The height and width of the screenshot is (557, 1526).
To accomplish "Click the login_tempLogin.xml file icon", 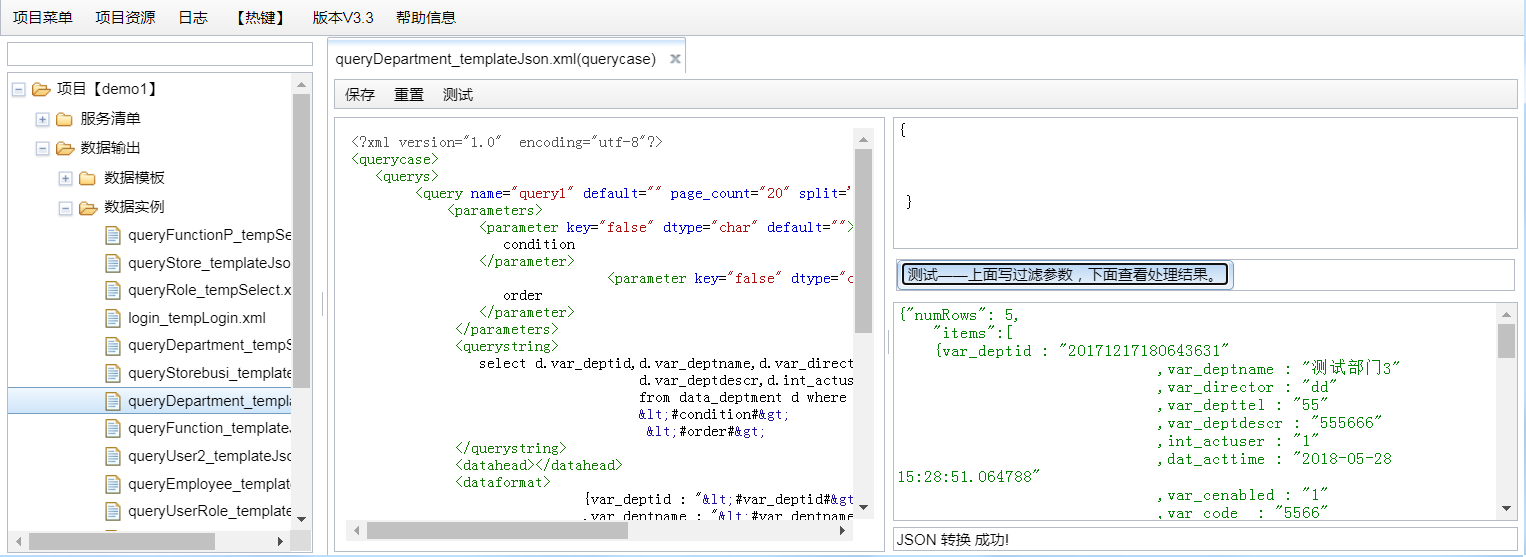I will [x=113, y=318].
